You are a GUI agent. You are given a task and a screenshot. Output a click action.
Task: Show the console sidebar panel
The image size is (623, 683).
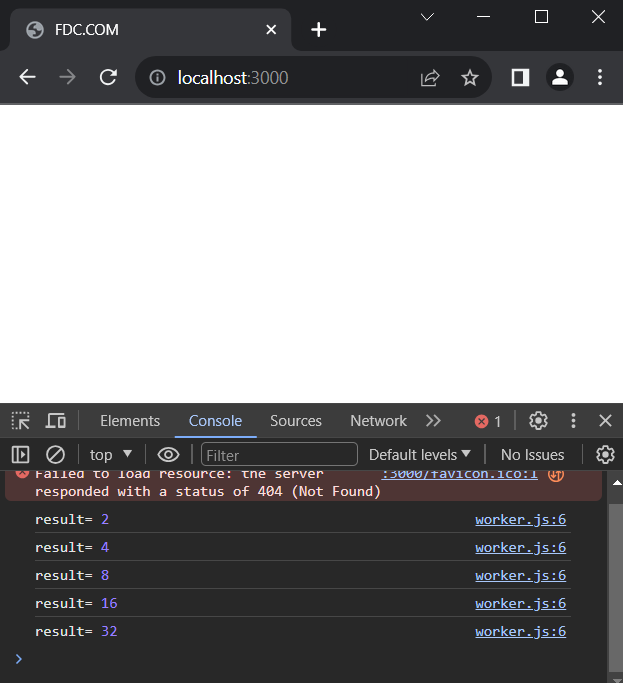[x=21, y=454]
